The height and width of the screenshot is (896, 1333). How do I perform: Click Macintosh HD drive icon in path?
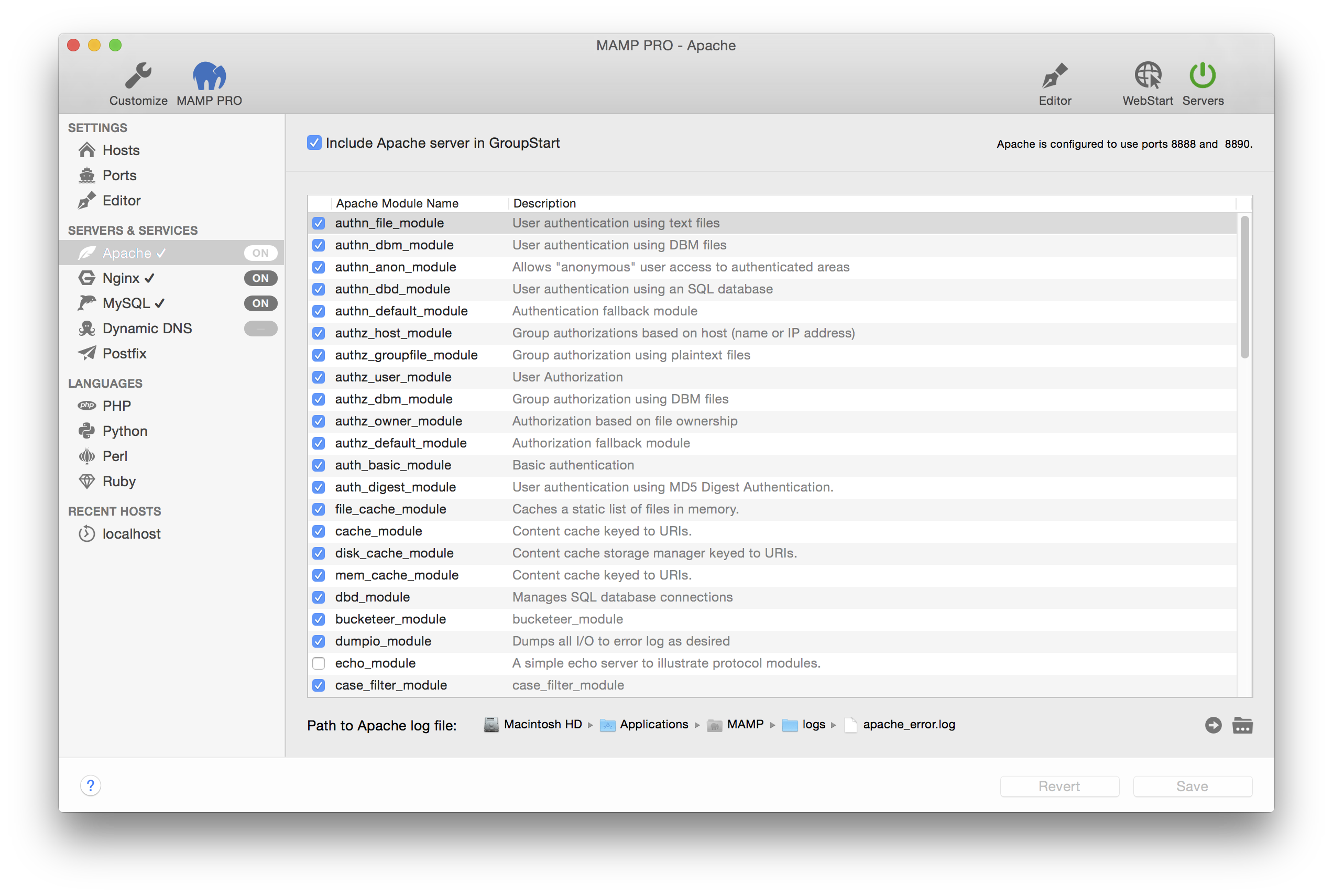click(491, 725)
